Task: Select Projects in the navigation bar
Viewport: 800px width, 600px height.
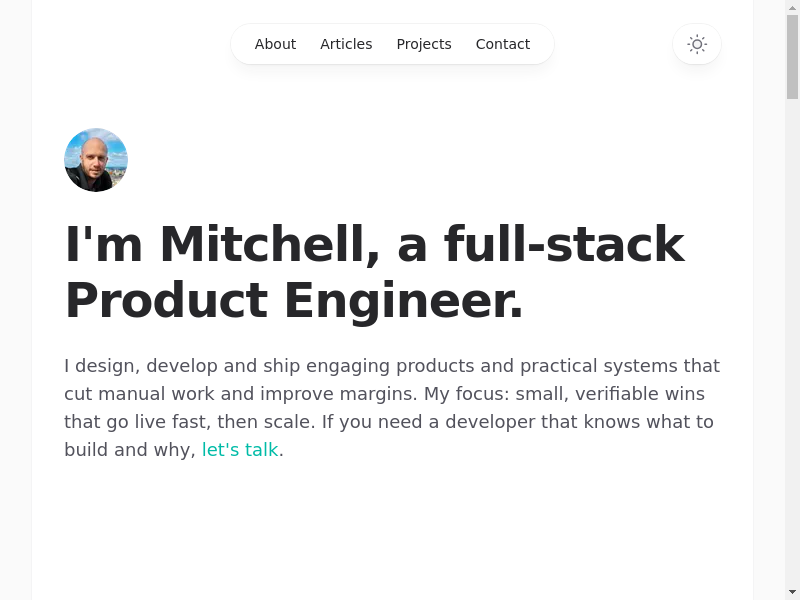Action: click(424, 44)
